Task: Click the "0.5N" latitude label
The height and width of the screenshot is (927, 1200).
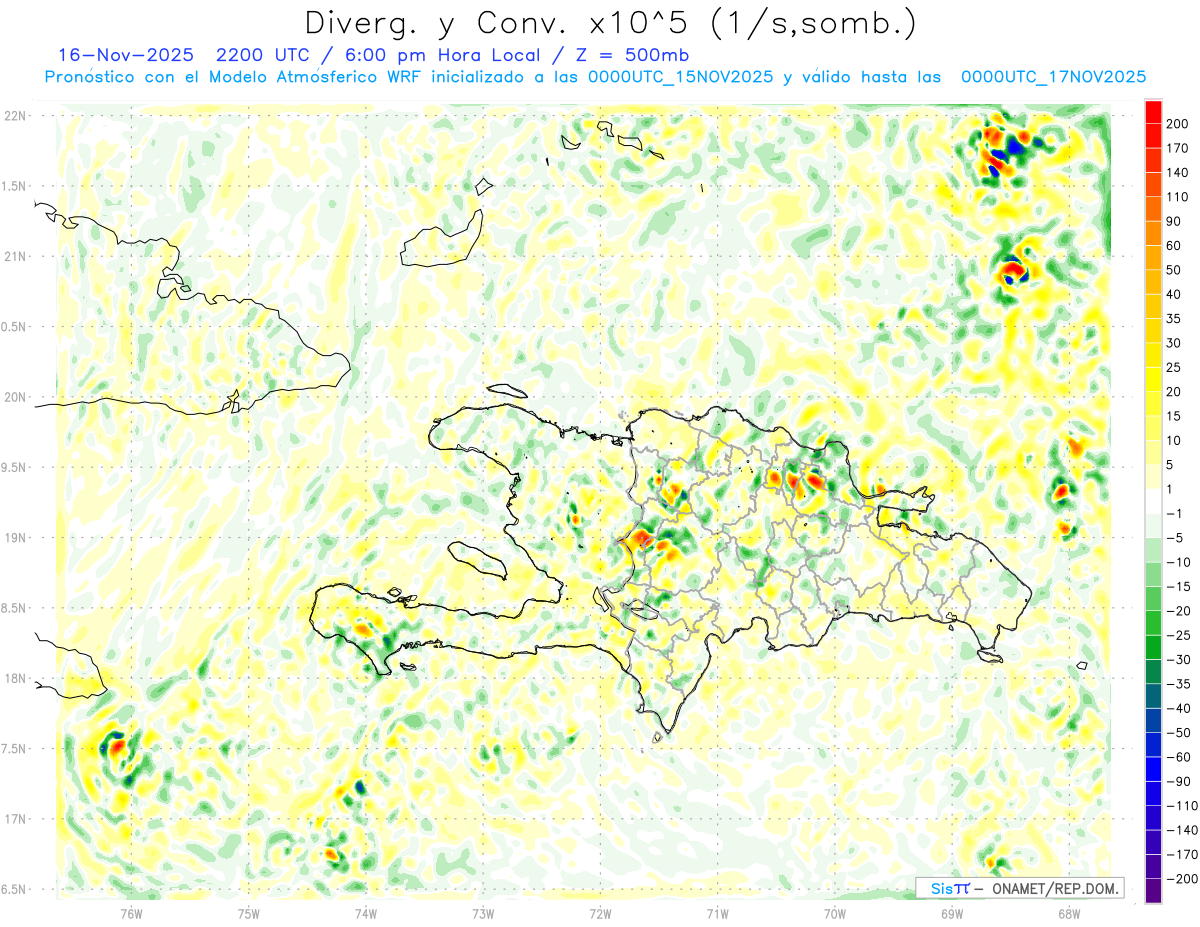Action: click(x=15, y=327)
